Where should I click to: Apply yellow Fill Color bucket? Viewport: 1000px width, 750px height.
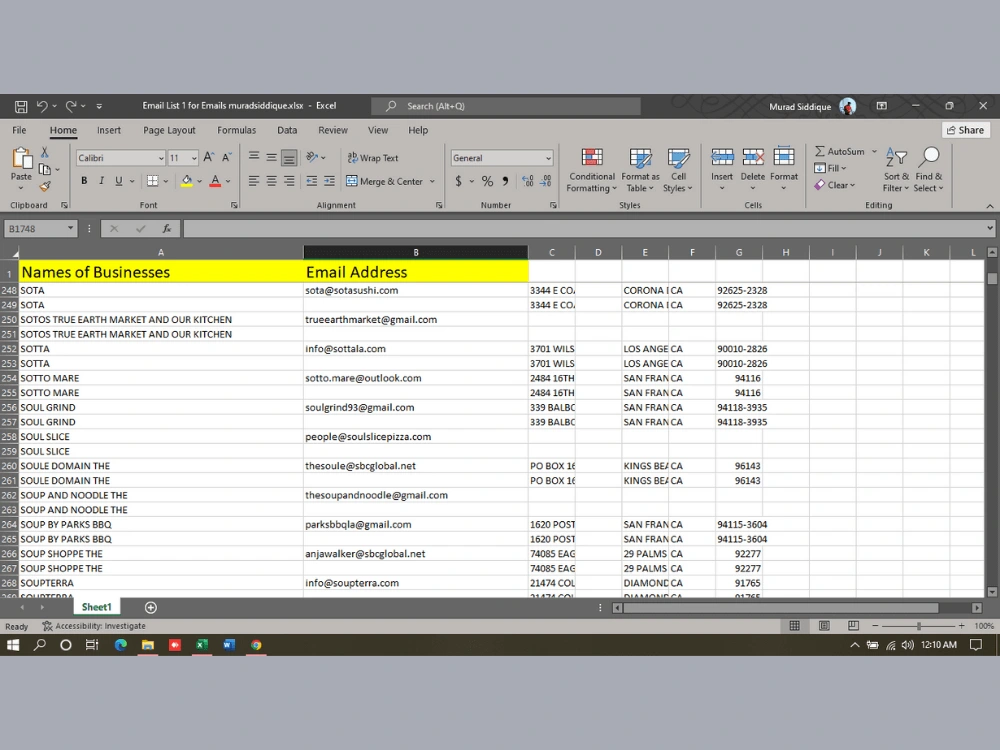pos(187,181)
